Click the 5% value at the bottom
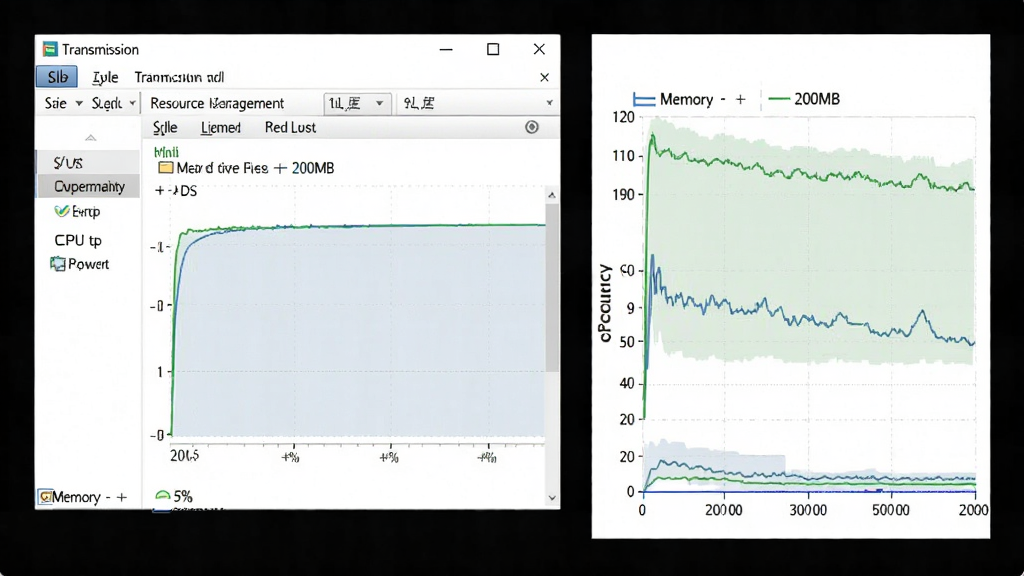The height and width of the screenshot is (576, 1024). point(183,496)
